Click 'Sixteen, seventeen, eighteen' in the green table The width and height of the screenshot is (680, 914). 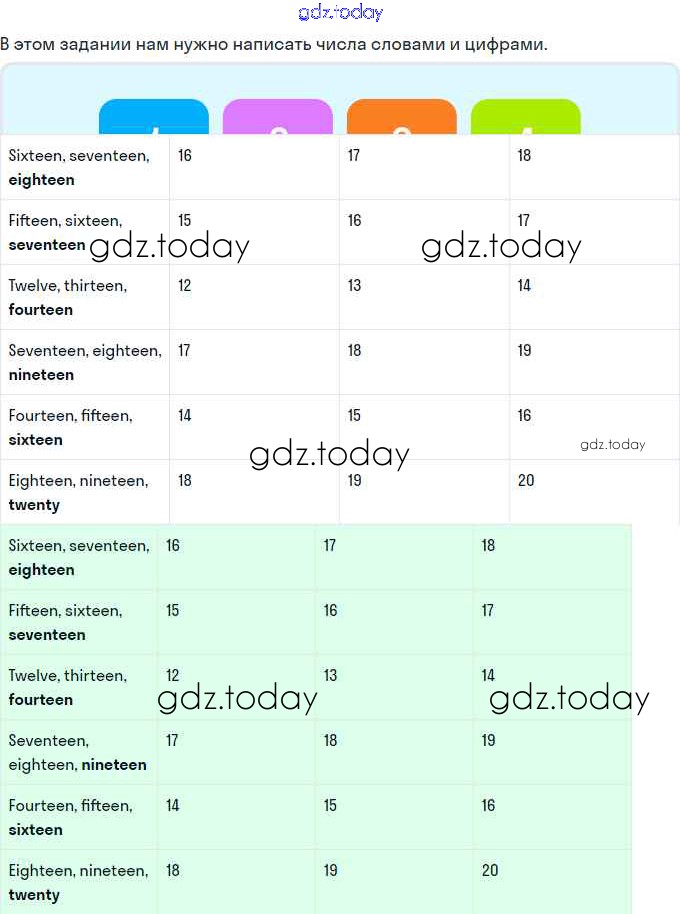coord(79,557)
